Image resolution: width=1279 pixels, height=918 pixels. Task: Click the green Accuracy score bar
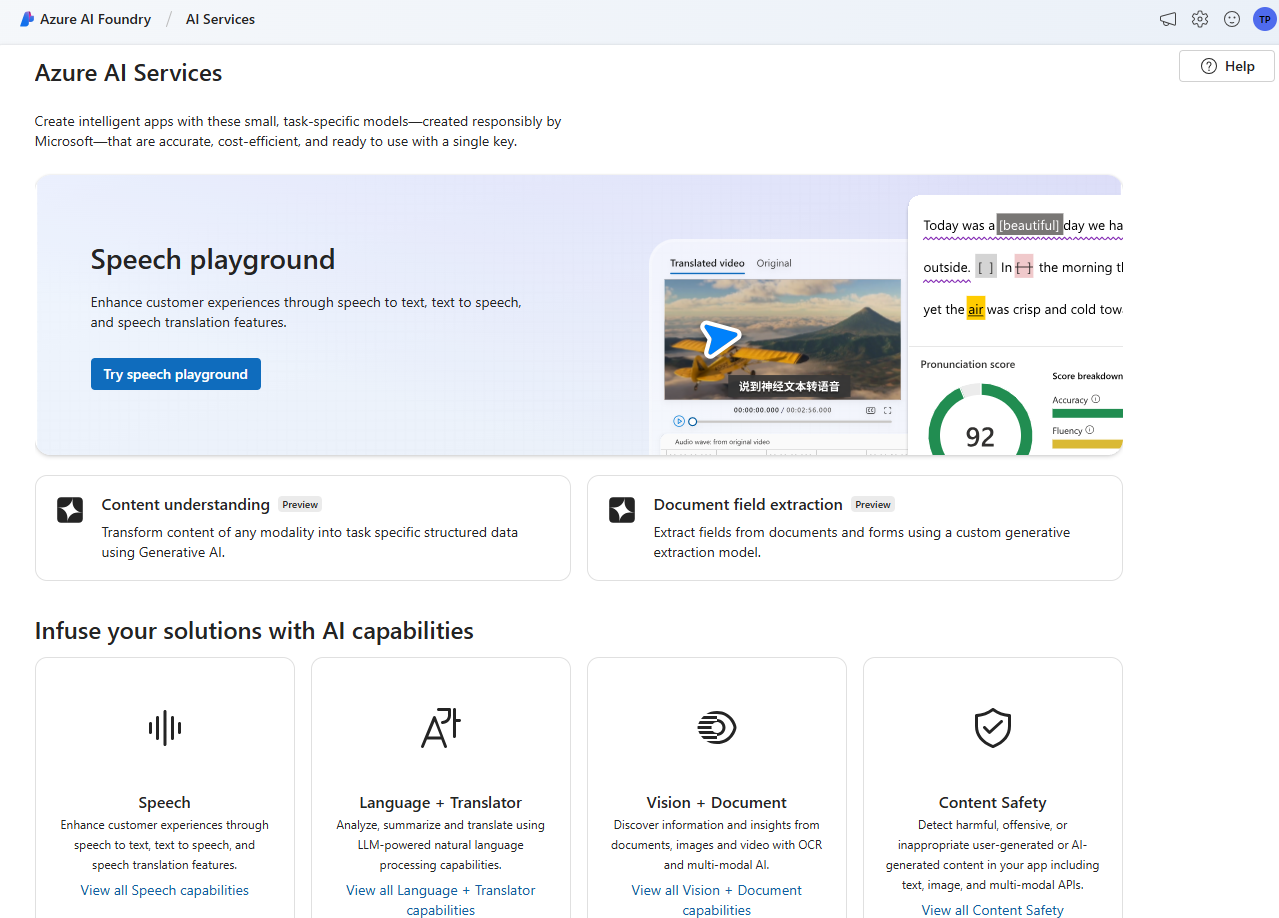[x=1088, y=413]
